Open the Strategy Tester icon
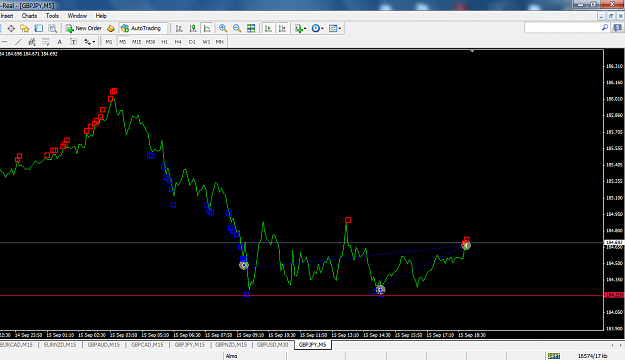Screen dimensions: 625x360 [52, 28]
